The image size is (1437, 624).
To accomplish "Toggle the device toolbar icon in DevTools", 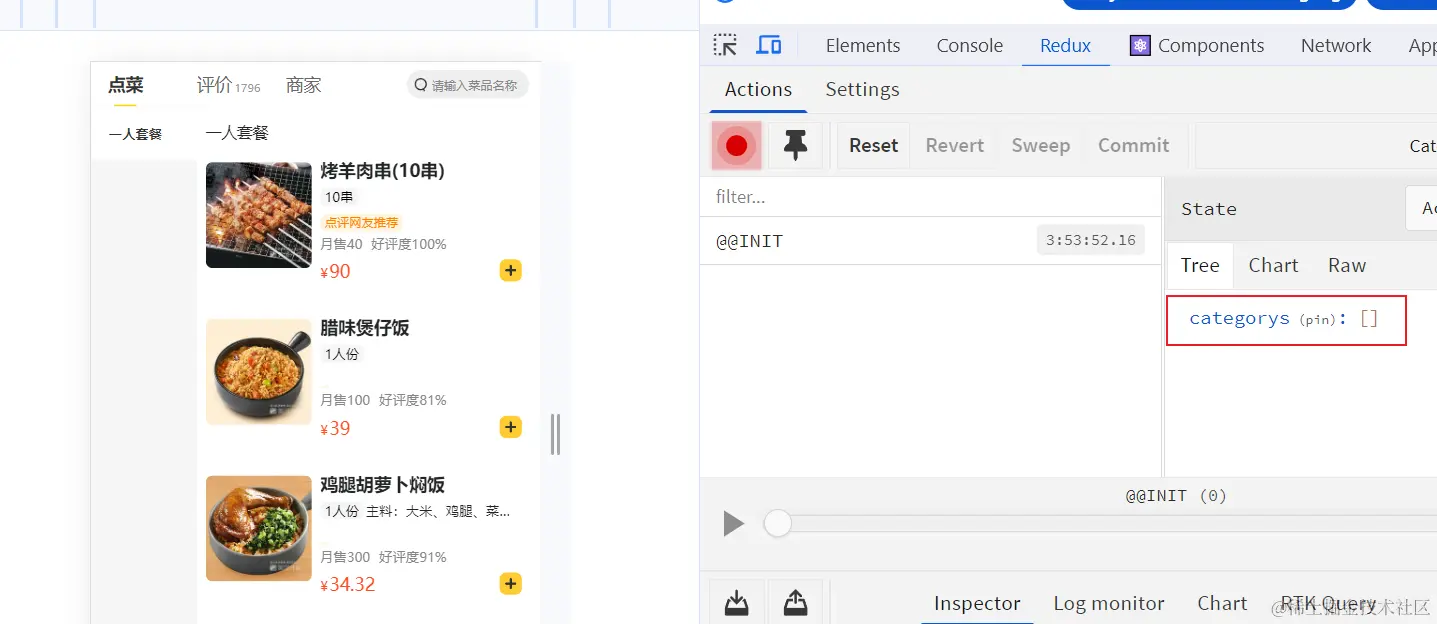I will coord(768,45).
